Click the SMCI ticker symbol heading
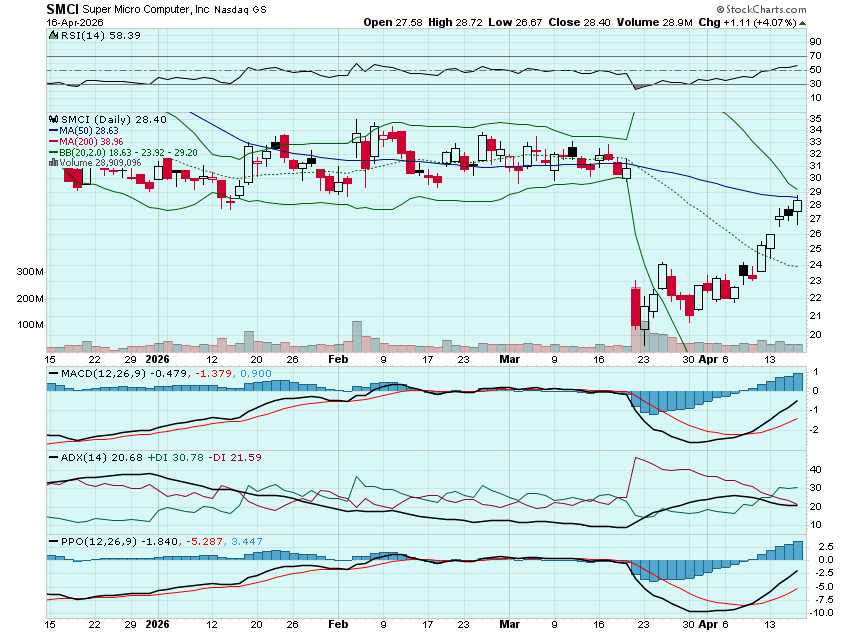The width and height of the screenshot is (850, 633). (62, 9)
